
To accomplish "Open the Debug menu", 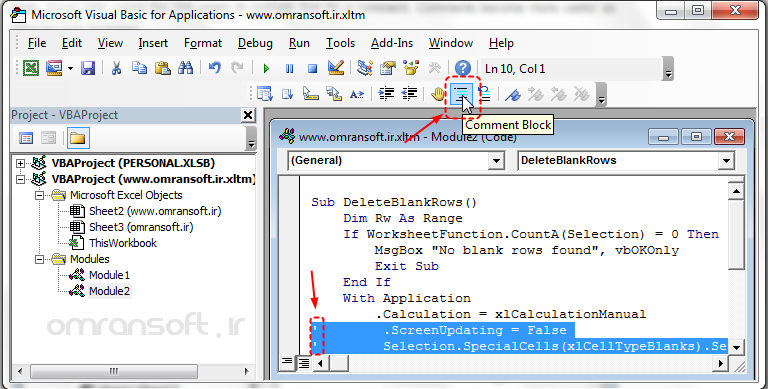I will coord(255,43).
